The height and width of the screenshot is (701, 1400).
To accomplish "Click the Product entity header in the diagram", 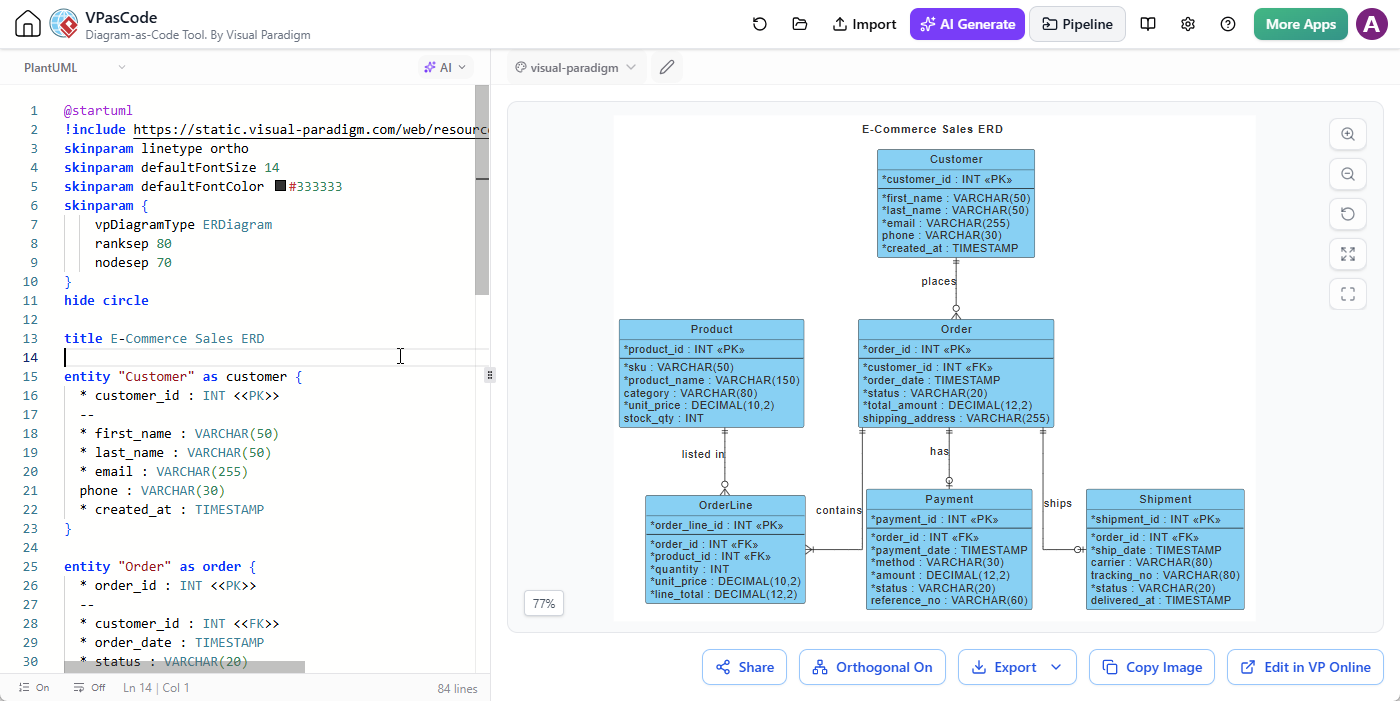I will [711, 329].
